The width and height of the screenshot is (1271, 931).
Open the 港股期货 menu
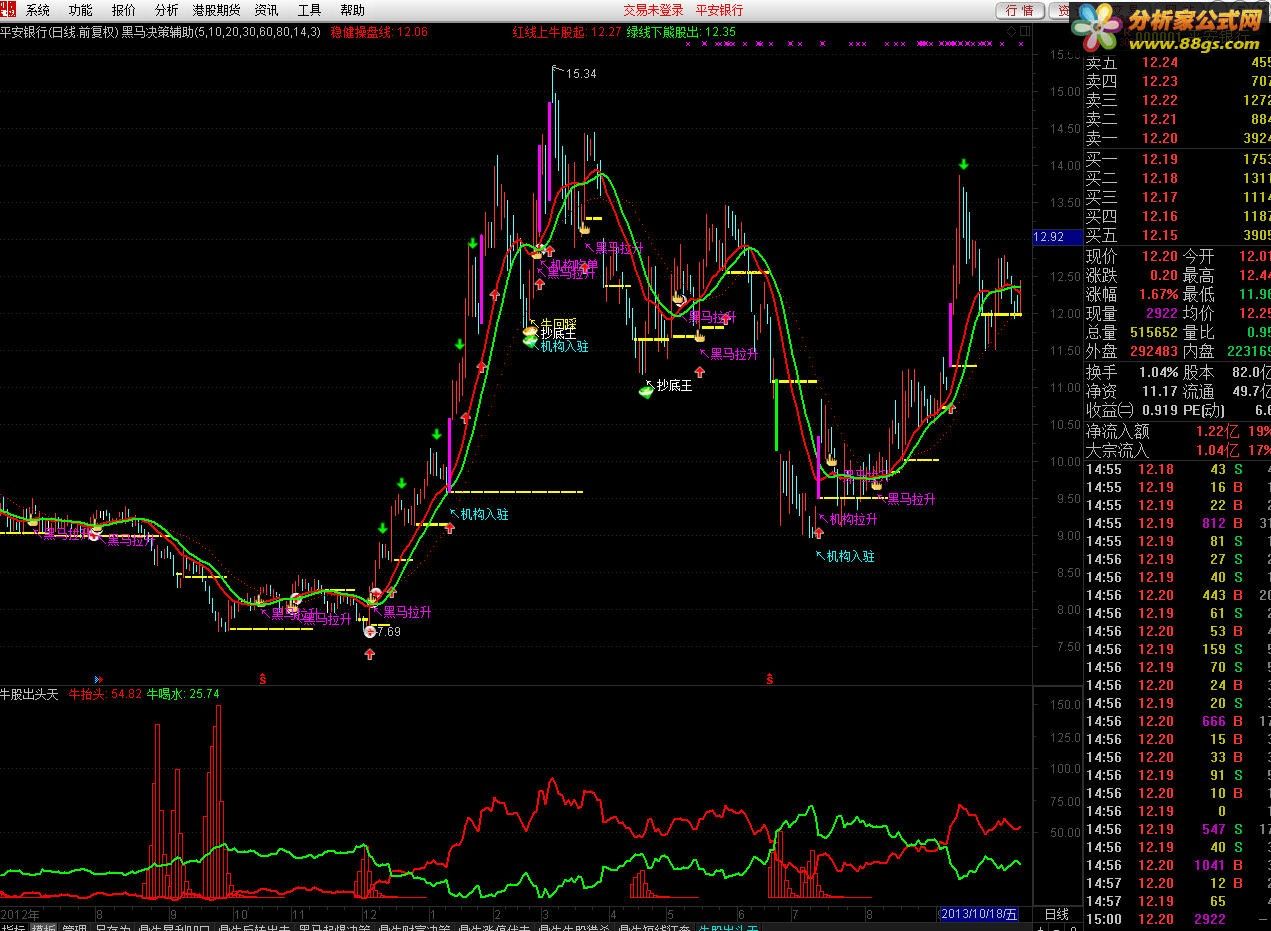point(216,10)
